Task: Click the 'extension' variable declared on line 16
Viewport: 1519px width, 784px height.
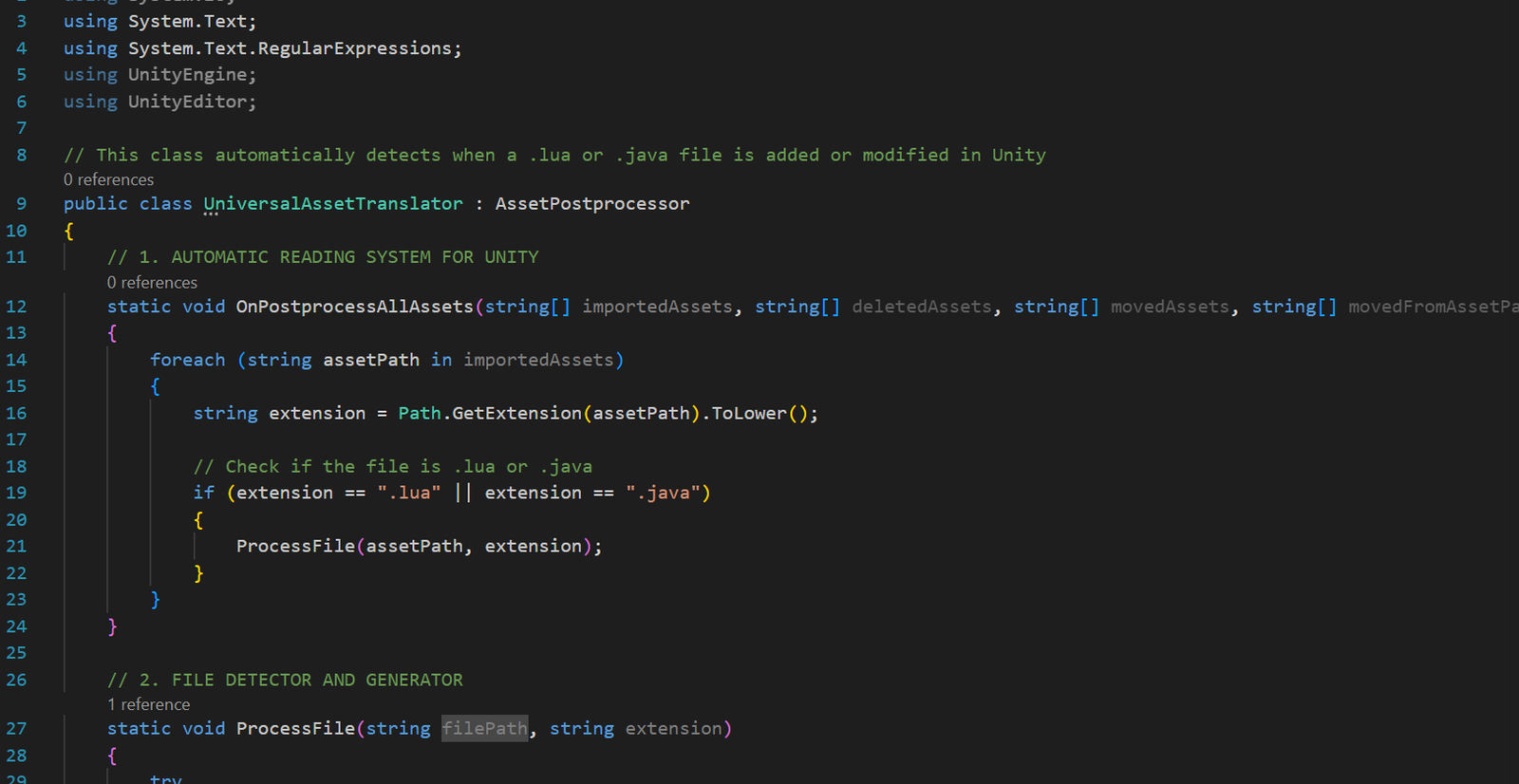Action: (317, 413)
